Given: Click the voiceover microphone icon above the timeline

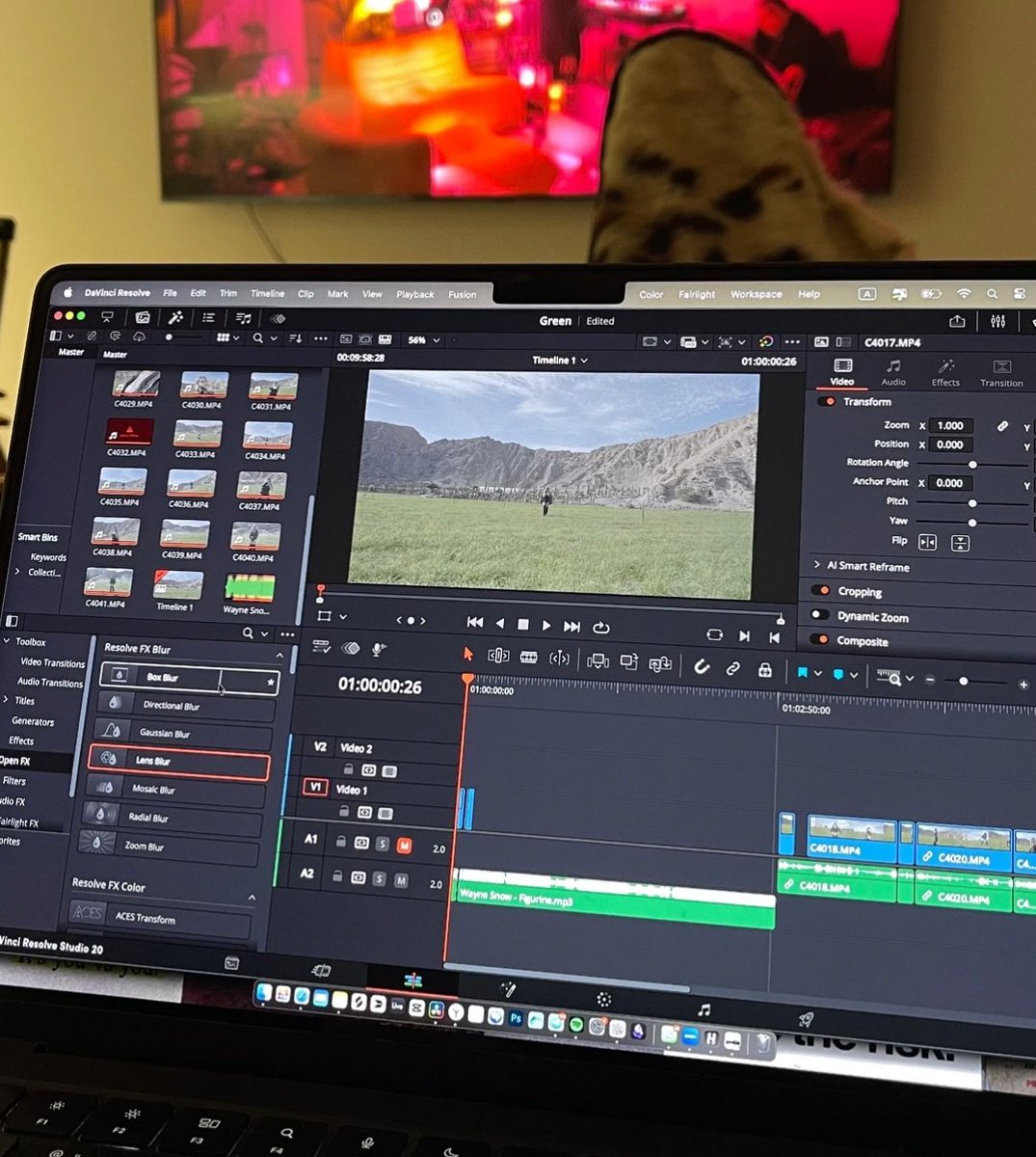Looking at the screenshot, I should tap(380, 650).
